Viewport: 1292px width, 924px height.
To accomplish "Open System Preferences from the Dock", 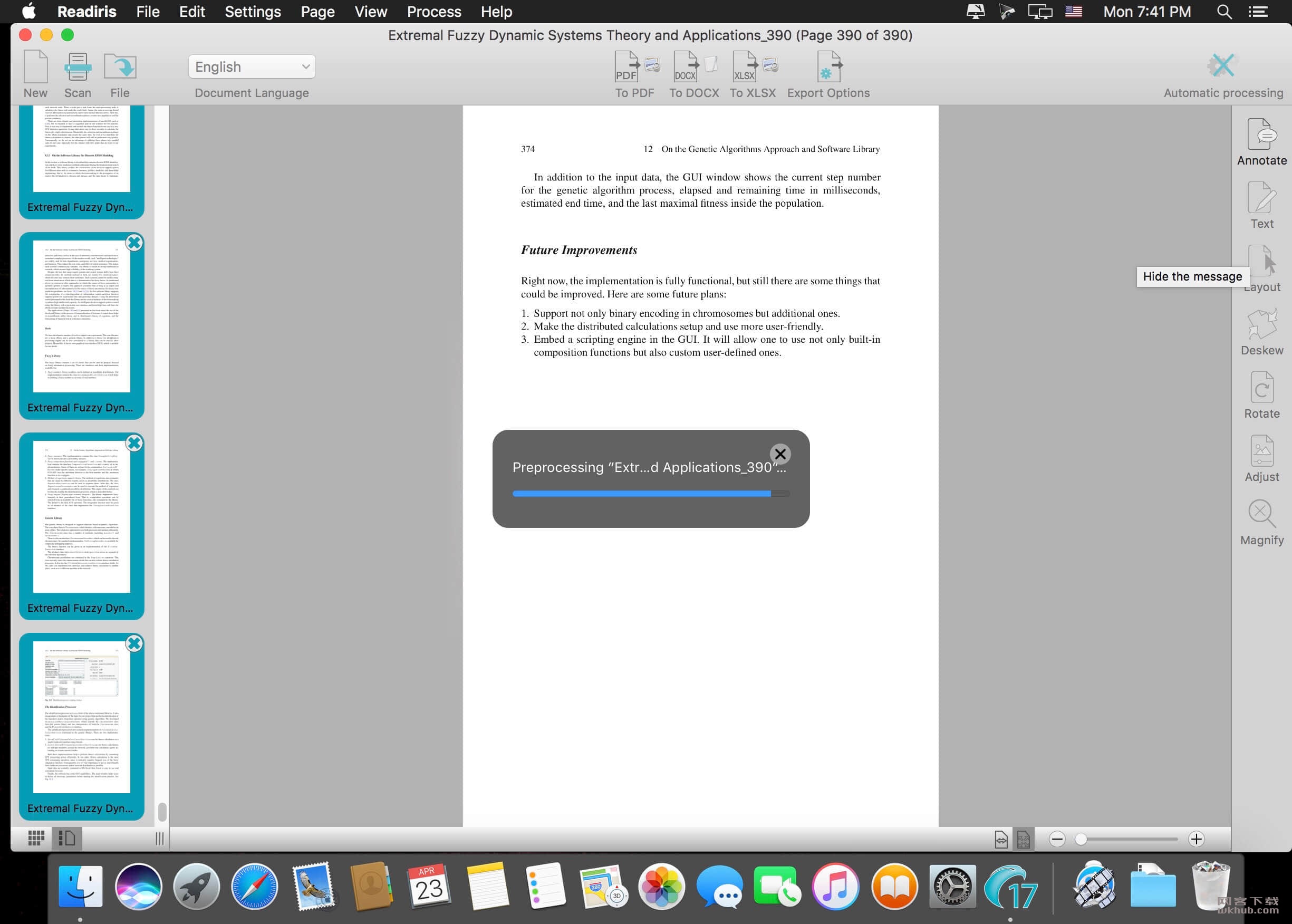I will (952, 886).
